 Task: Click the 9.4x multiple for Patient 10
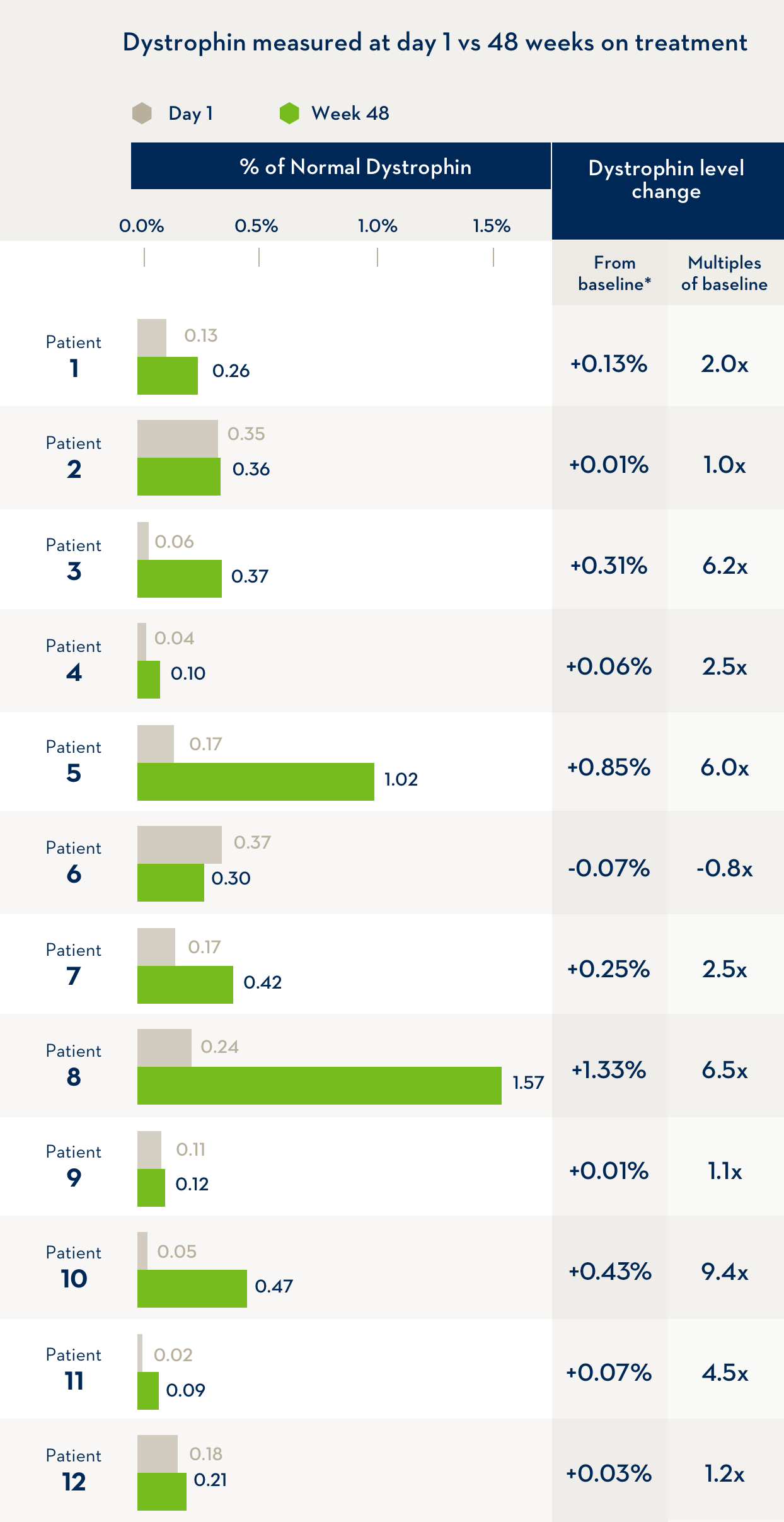(725, 1272)
